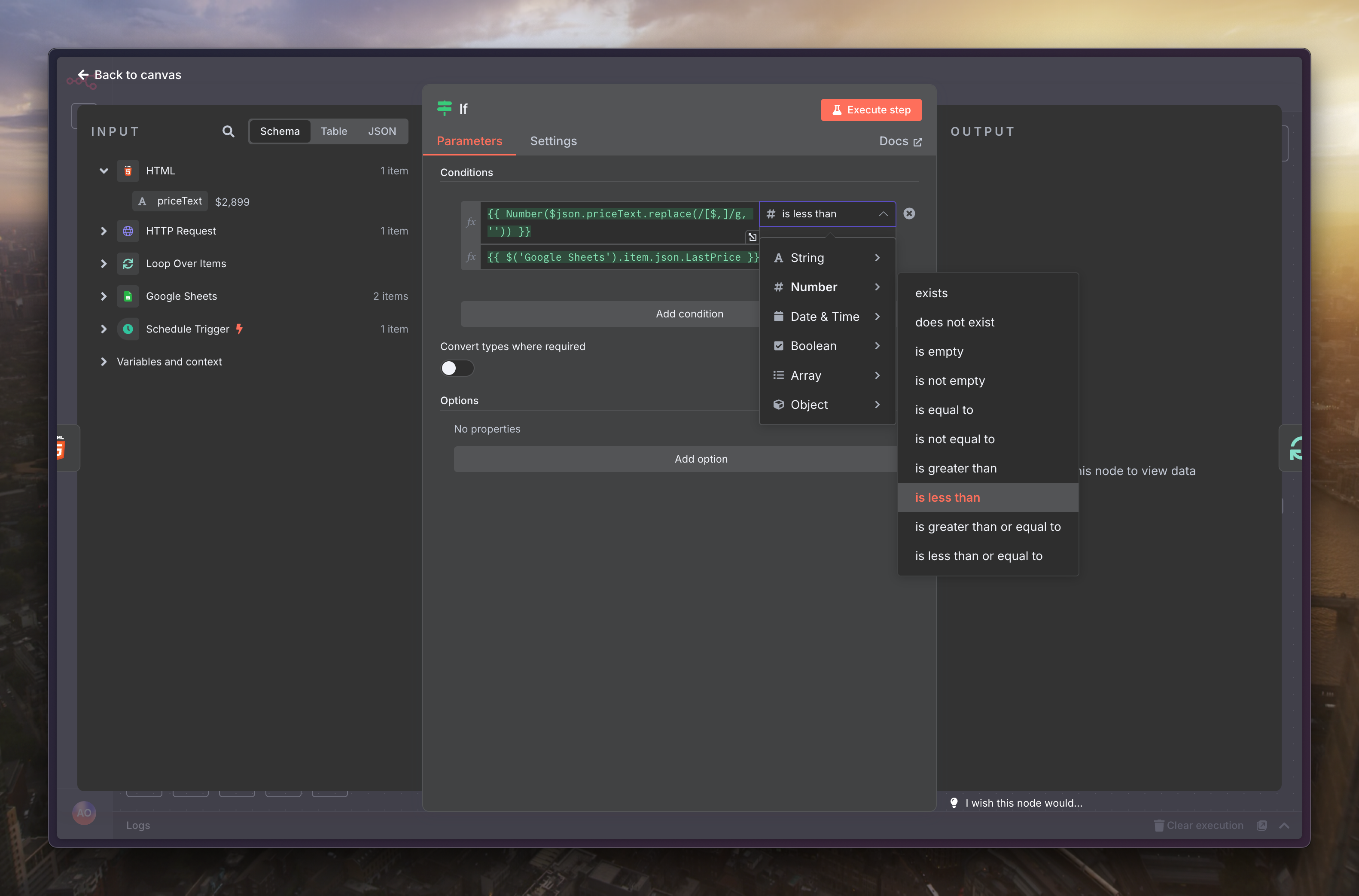Click the Loop Over Items icon
Viewport: 1359px width, 896px height.
(128, 263)
